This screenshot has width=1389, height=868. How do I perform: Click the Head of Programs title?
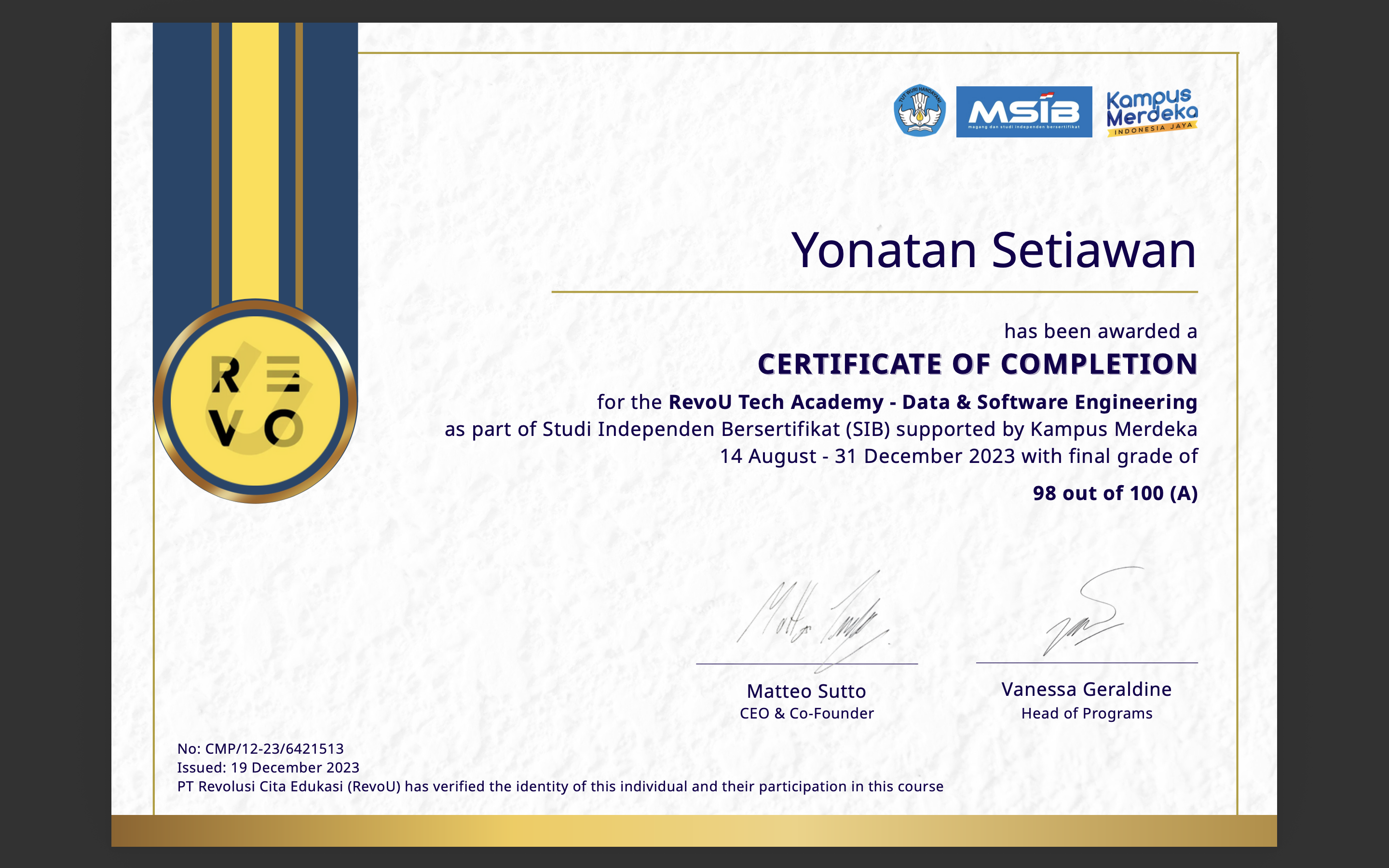pyautogui.click(x=1087, y=714)
